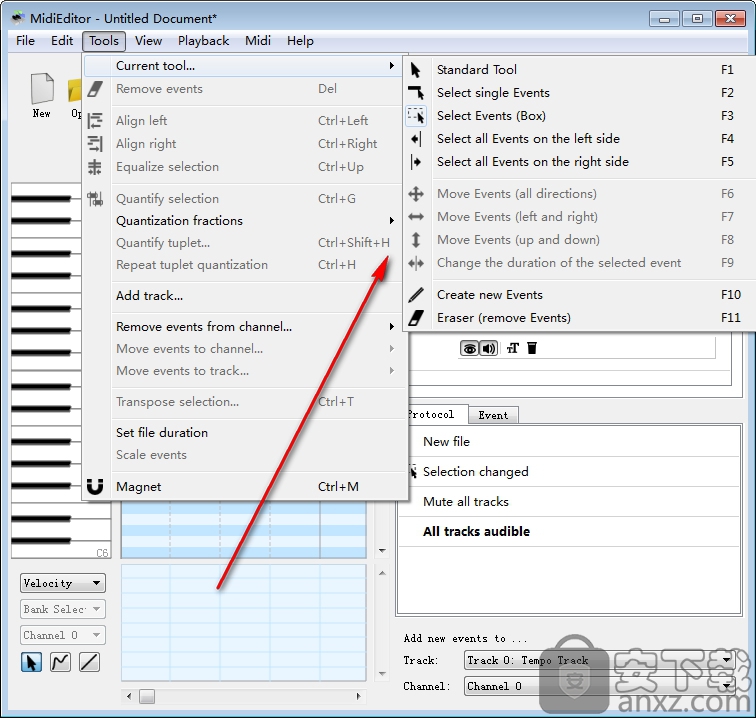Click the Equalize selection icon
Image resolution: width=756 pixels, height=718 pixels.
pos(95,167)
